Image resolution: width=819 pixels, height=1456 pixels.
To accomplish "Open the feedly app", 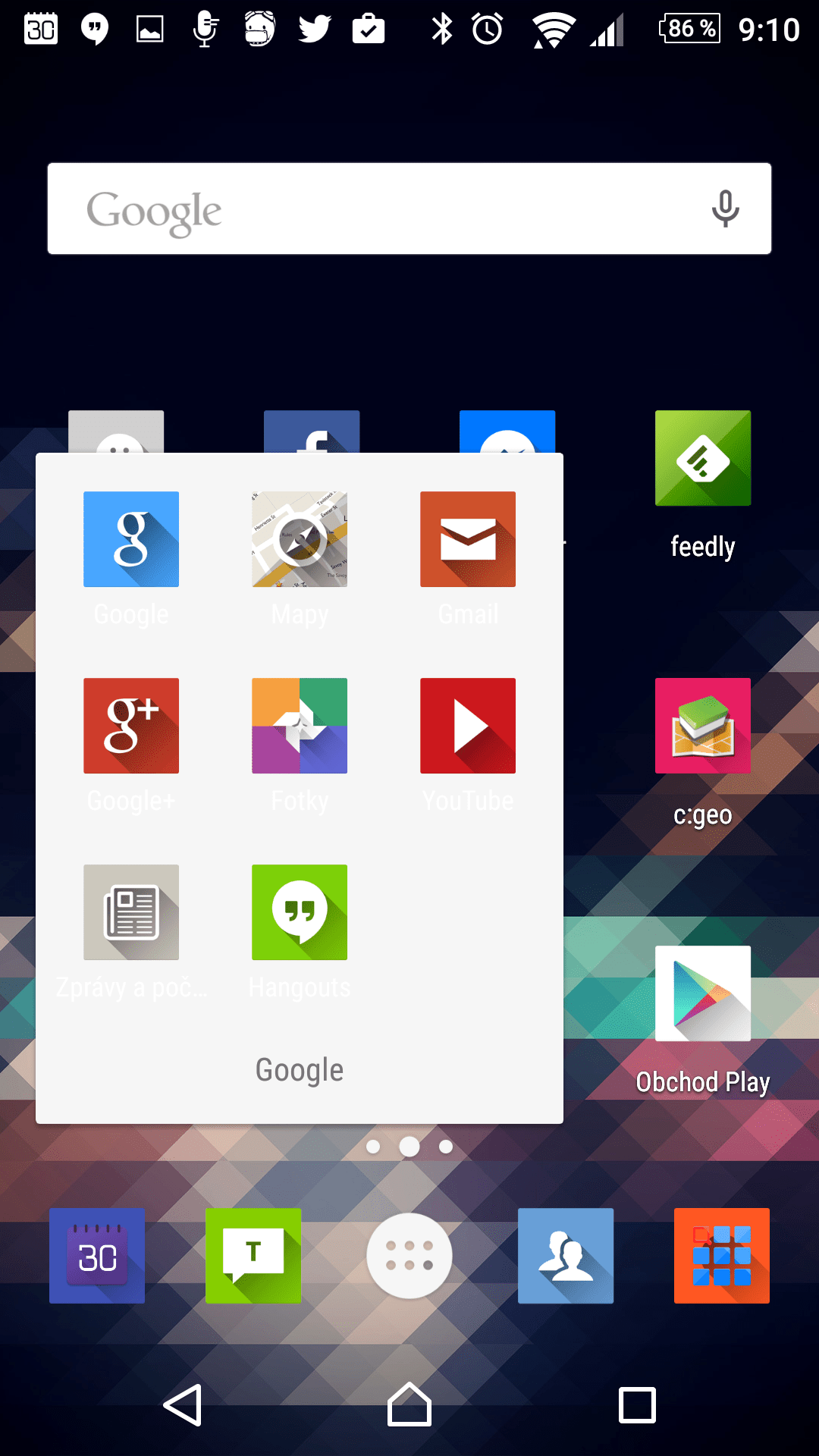I will pos(703,458).
